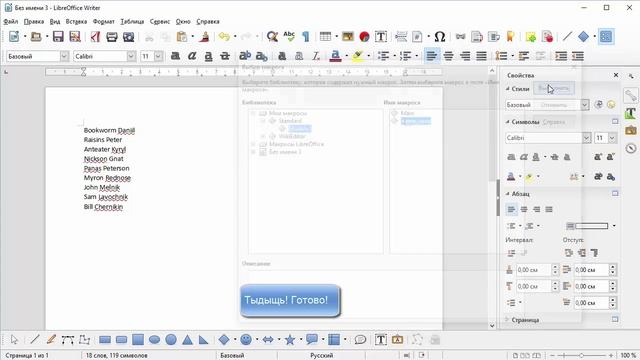Open the Navigator sidebar deck

point(631,148)
